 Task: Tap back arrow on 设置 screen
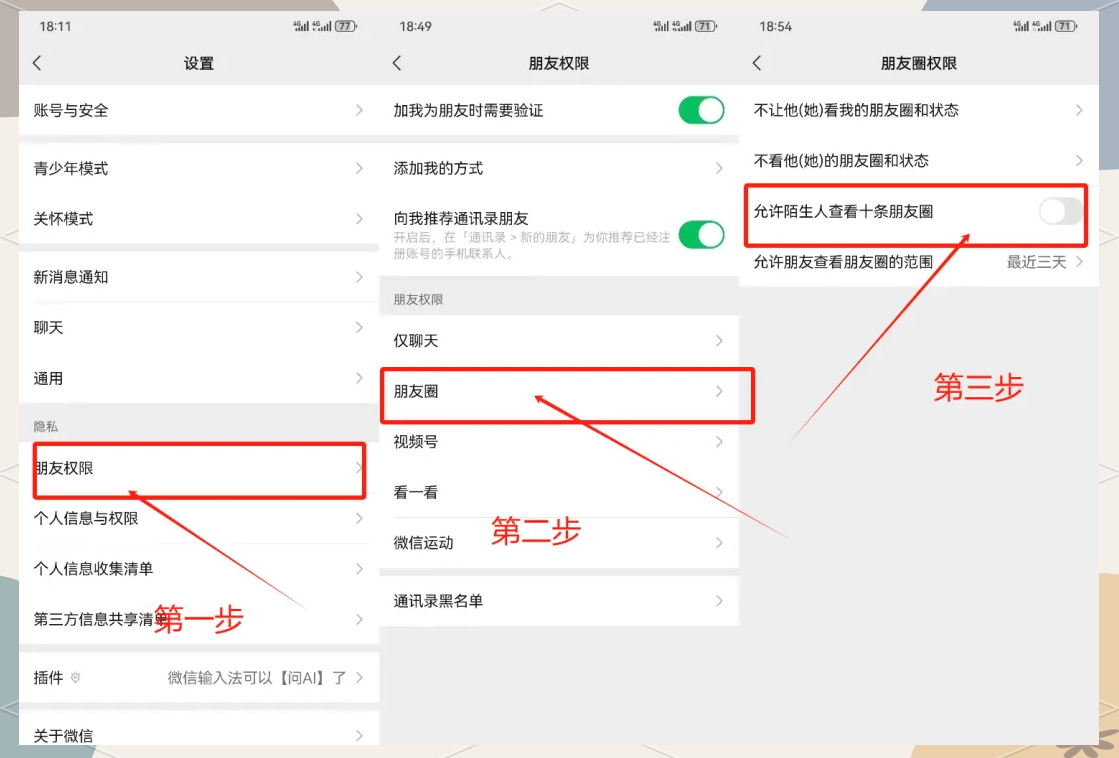coord(37,63)
